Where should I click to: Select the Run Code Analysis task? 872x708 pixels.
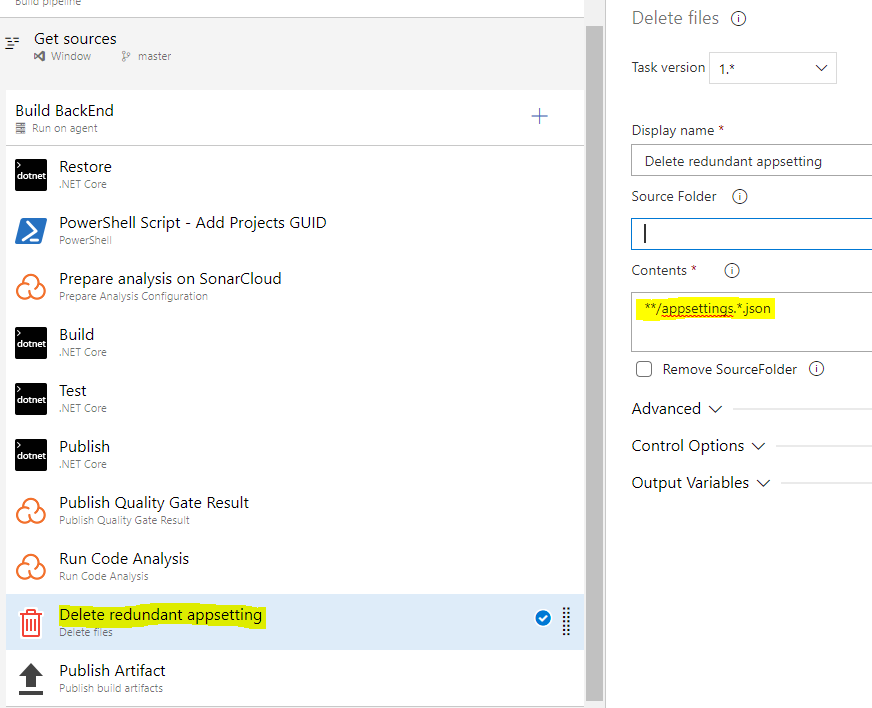(124, 559)
